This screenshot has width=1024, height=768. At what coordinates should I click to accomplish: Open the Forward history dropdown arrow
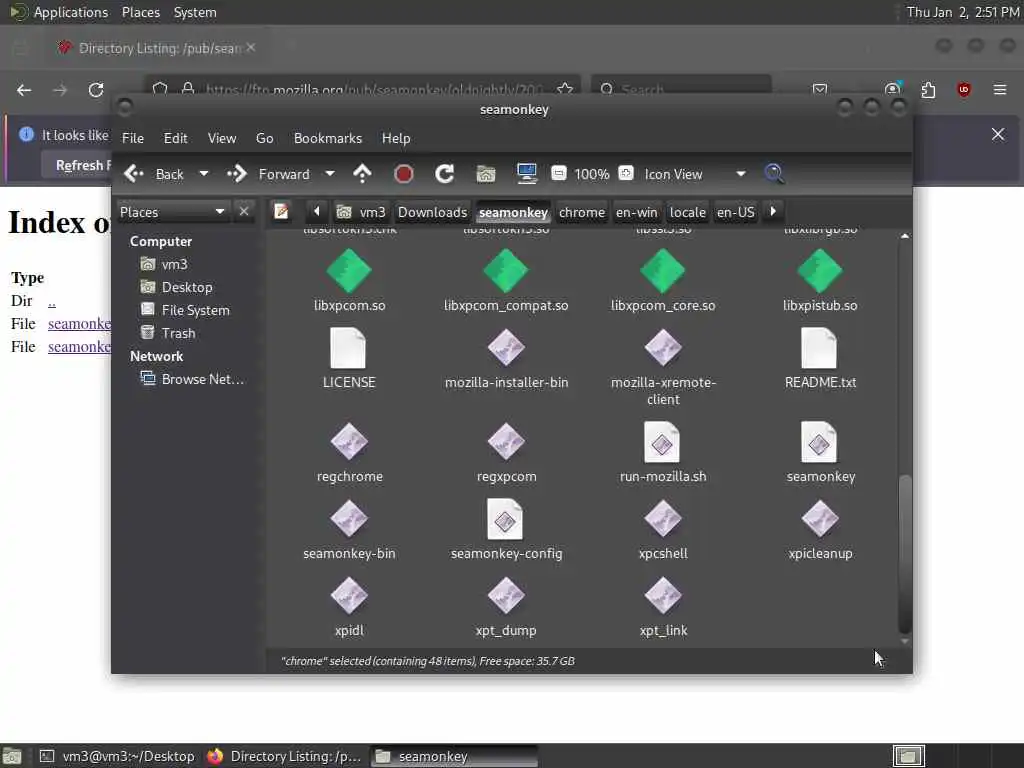[330, 174]
